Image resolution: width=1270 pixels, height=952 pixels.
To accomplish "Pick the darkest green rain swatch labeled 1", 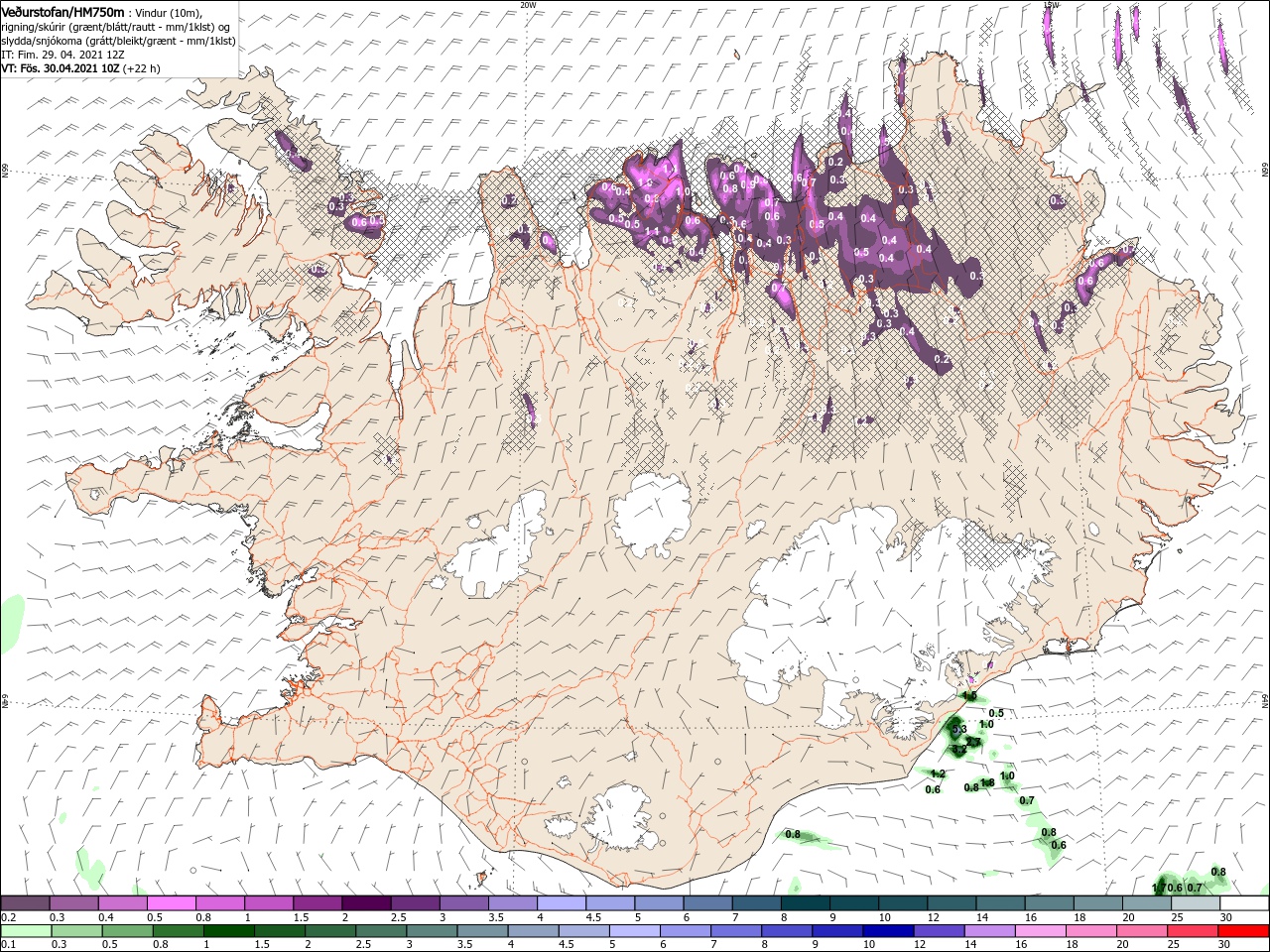I will (229, 931).
